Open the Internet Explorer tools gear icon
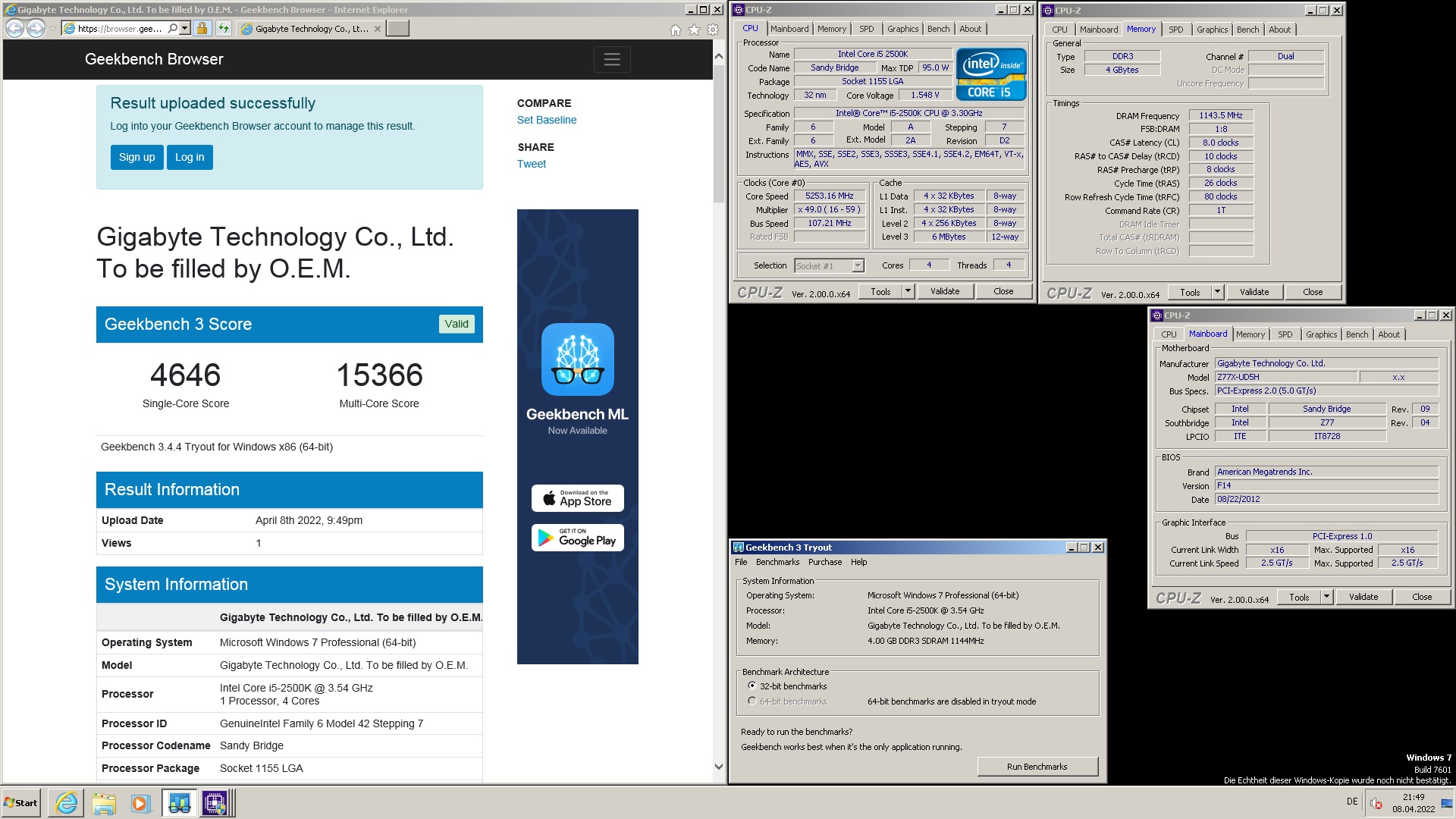The image size is (1456, 819). 713,30
